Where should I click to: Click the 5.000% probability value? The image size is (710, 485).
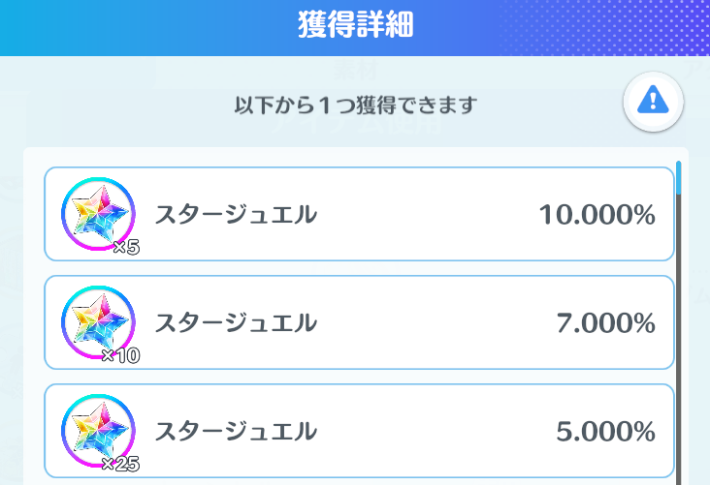click(606, 432)
